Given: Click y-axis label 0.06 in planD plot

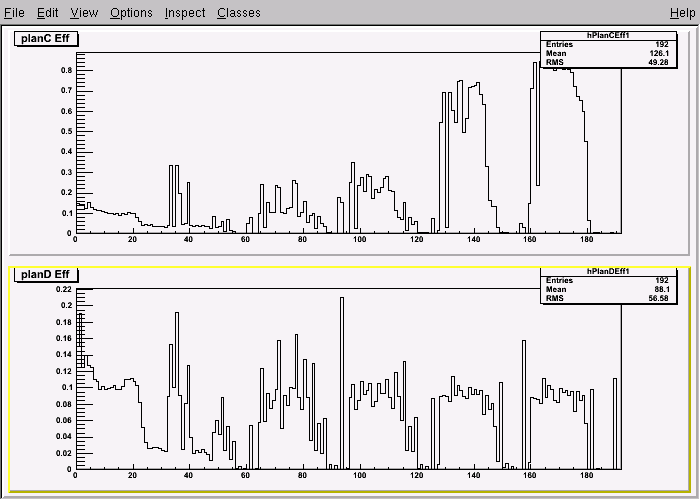Looking at the screenshot, I should (x=64, y=420).
